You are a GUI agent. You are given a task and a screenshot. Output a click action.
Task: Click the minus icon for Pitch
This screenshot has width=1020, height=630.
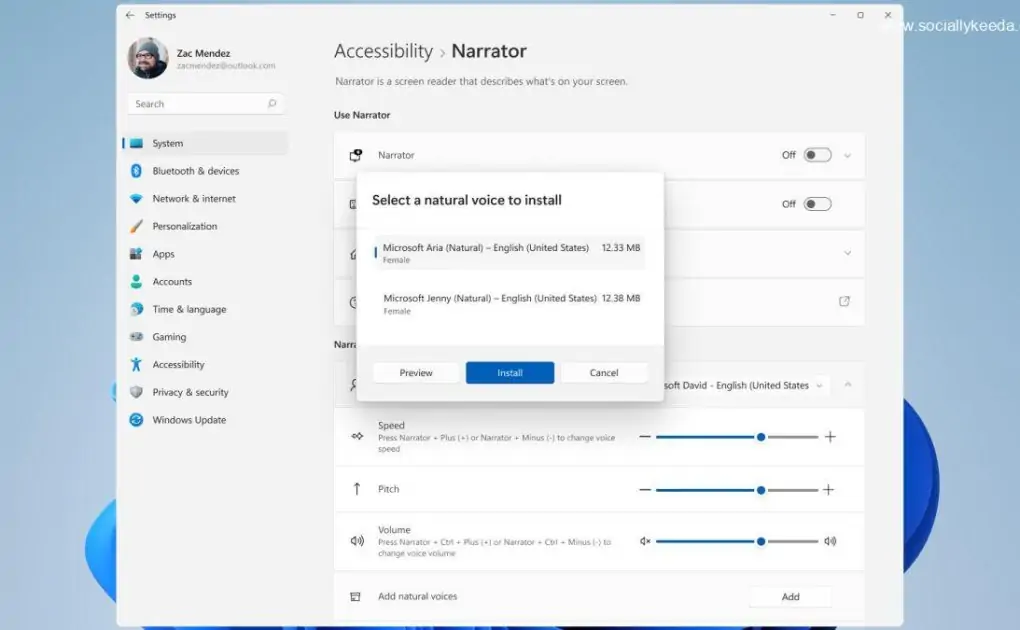pyautogui.click(x=645, y=489)
